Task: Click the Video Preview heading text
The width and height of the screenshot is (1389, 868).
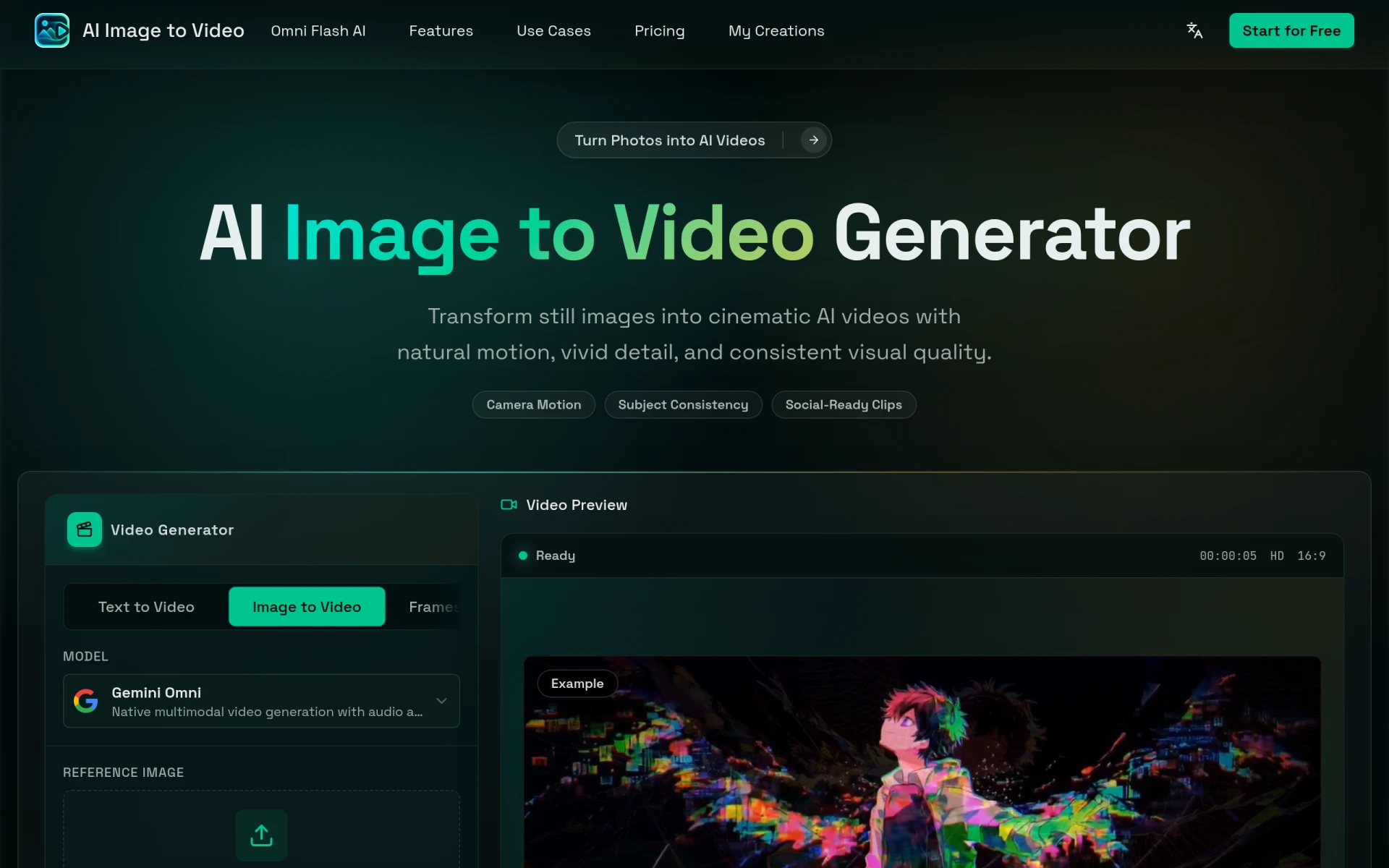Action: coord(577,505)
